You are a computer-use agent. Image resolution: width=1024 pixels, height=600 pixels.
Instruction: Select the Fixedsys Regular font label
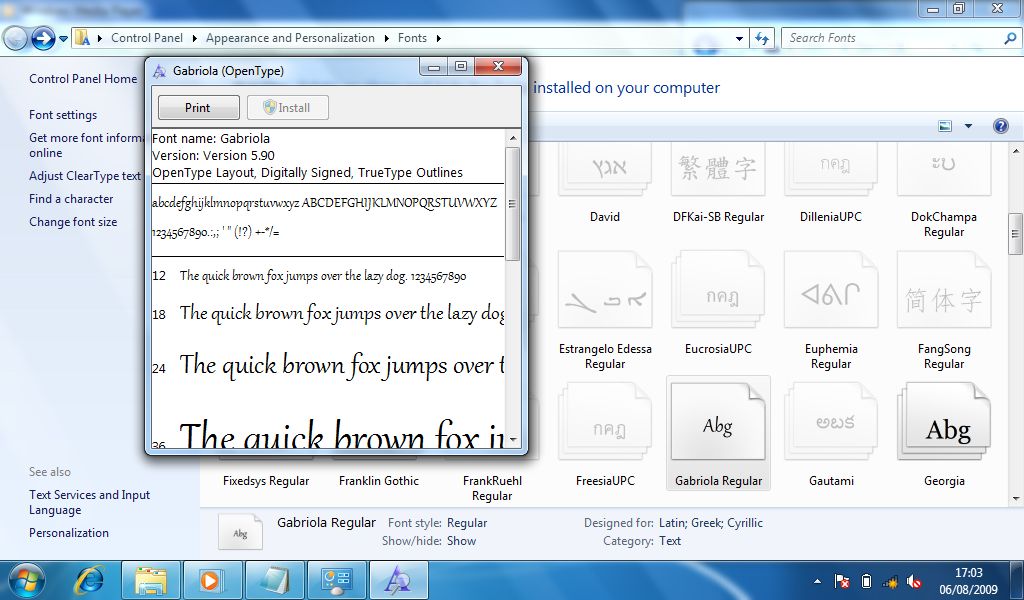(x=266, y=481)
